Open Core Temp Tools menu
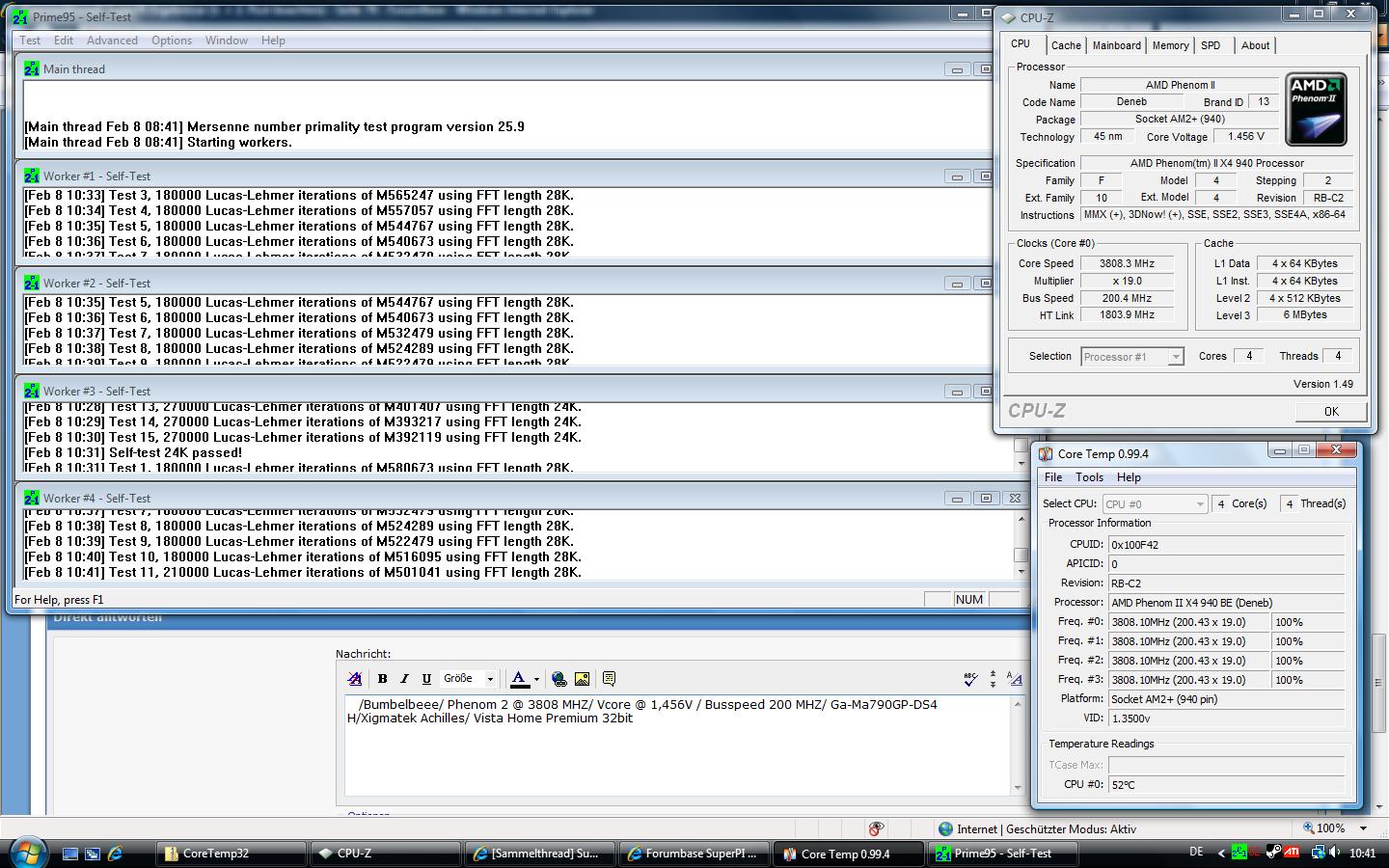The width and height of the screenshot is (1389, 868). pos(1089,477)
